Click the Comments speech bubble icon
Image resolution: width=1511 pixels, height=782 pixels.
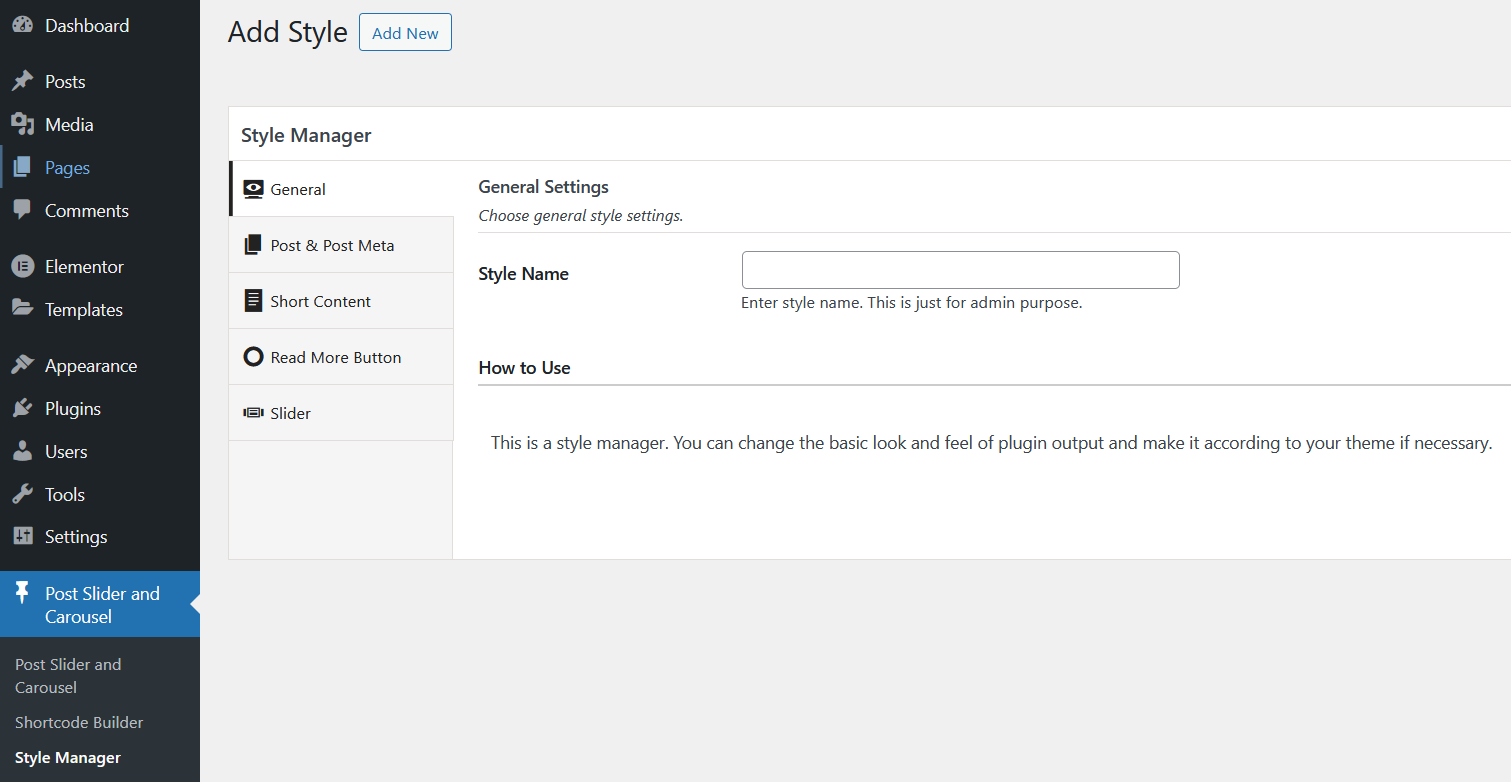click(22, 211)
